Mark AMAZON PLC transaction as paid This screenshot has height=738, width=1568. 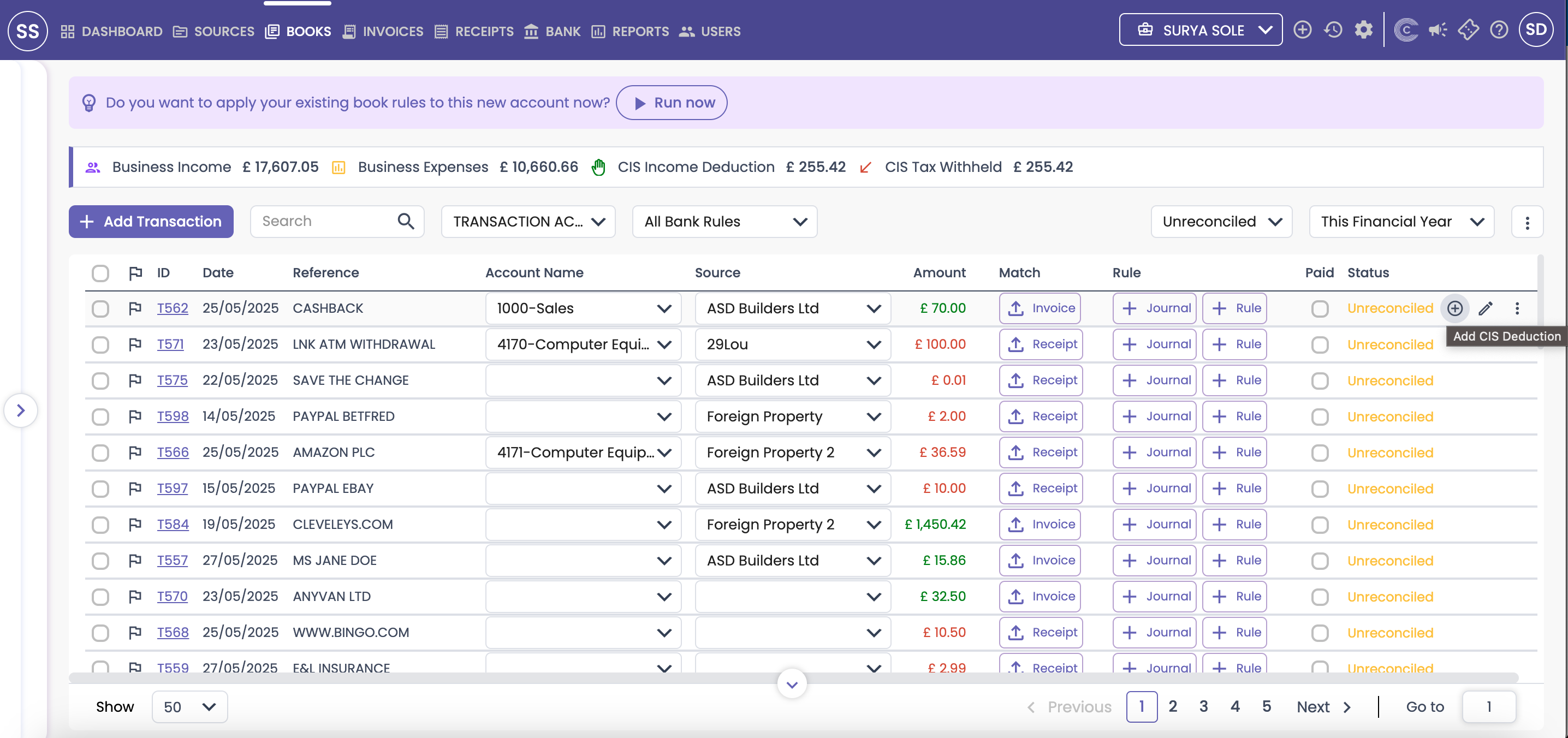(x=1319, y=453)
